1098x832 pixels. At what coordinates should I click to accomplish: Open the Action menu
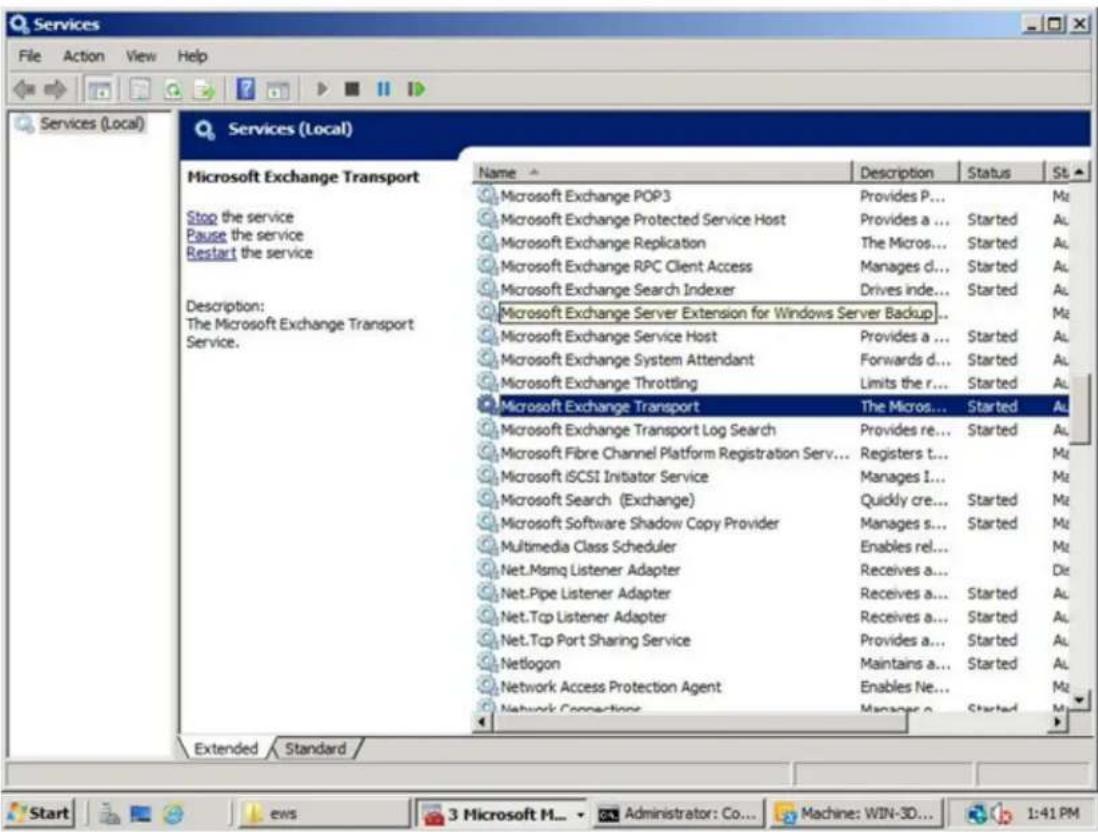[x=83, y=56]
